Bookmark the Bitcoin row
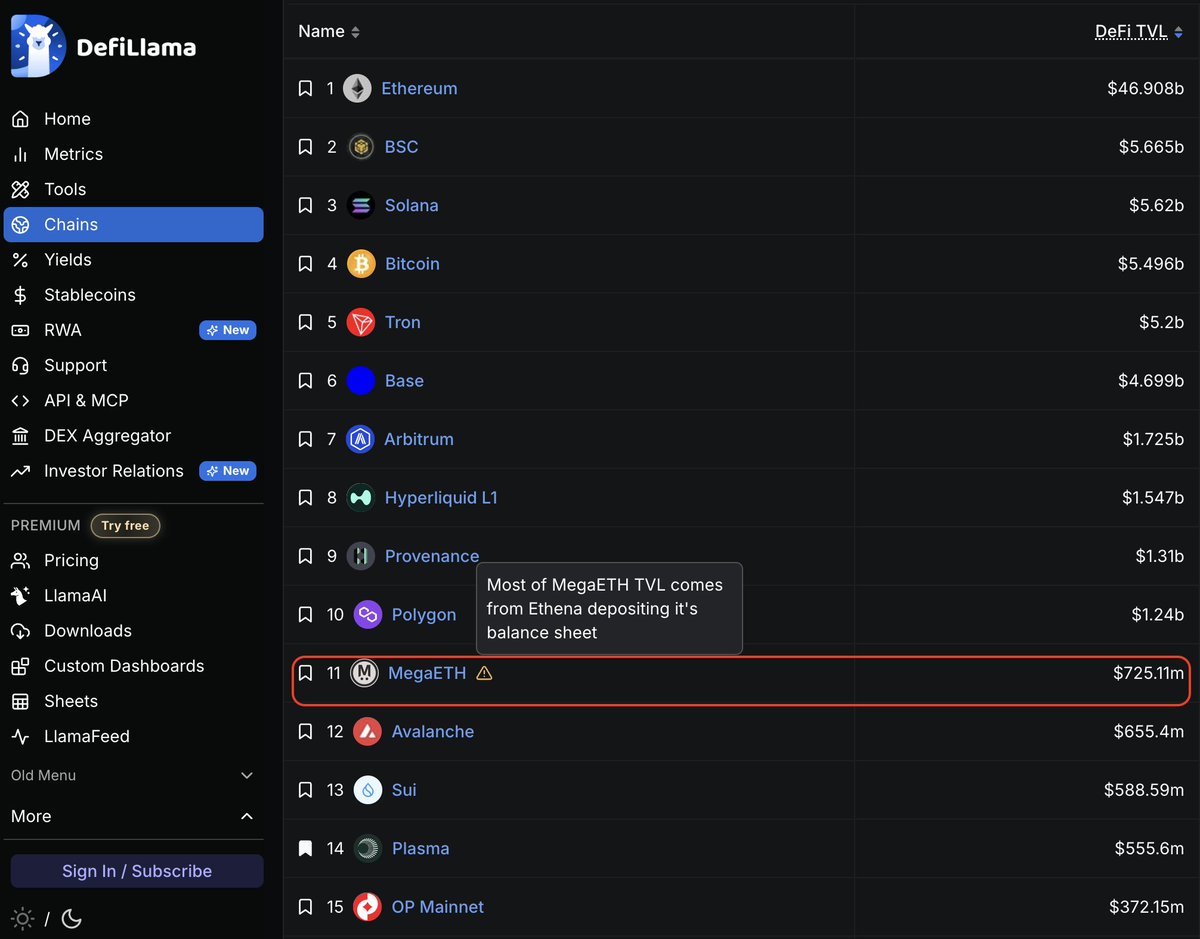Viewport: 1200px width, 939px height. [x=306, y=264]
